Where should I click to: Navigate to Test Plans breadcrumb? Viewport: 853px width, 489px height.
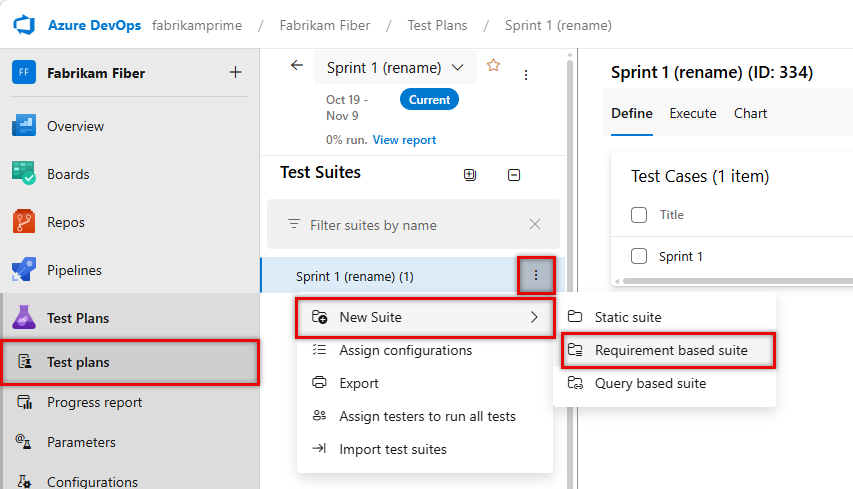(437, 26)
